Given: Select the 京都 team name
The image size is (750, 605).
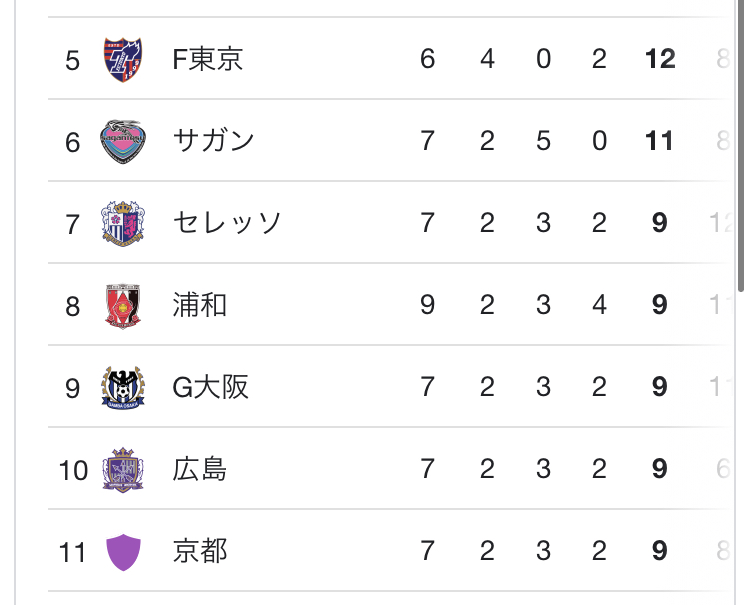Looking at the screenshot, I should (200, 551).
